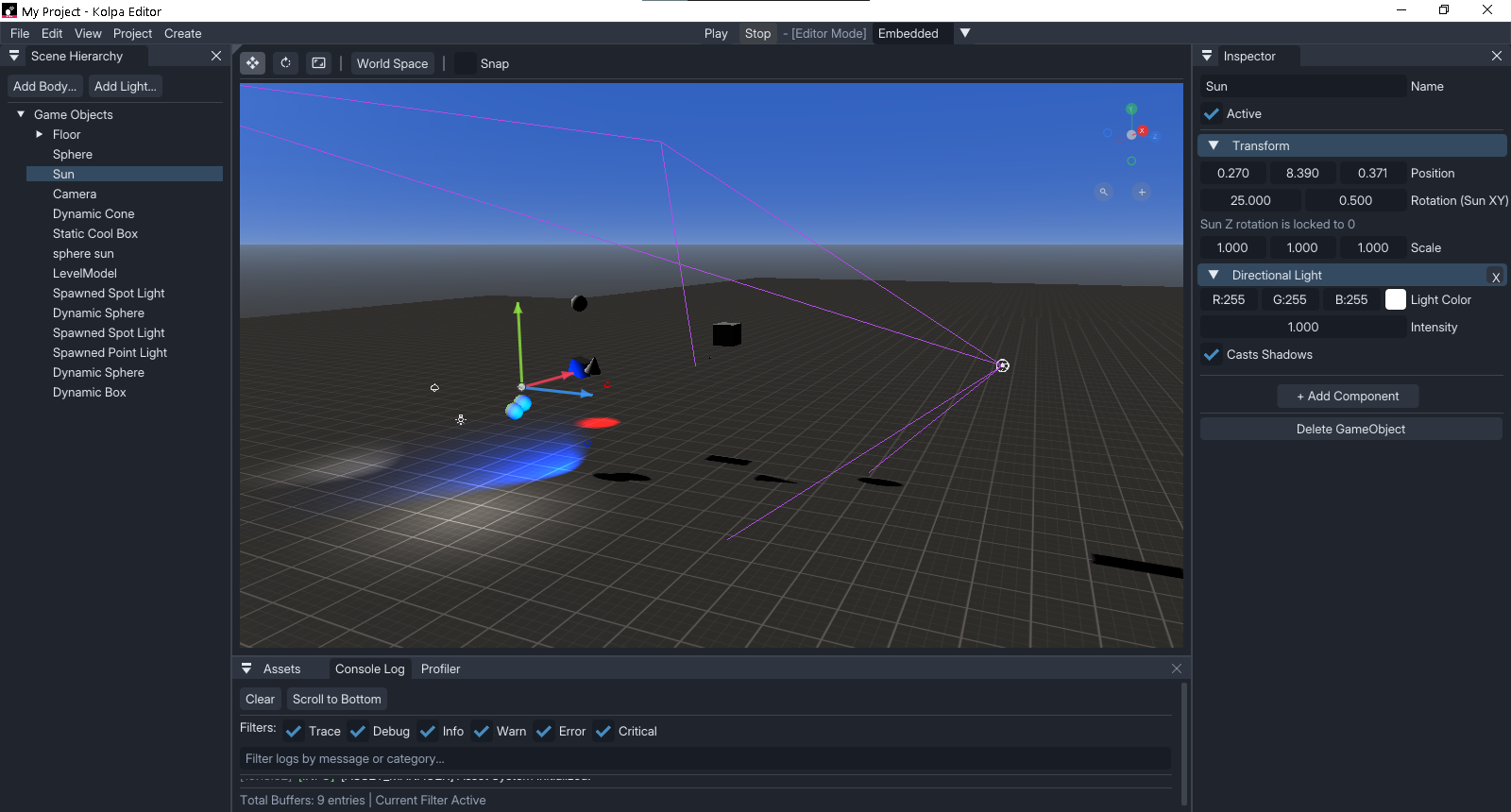Click the Sun name input field
The height and width of the screenshot is (812, 1511).
(x=1303, y=86)
